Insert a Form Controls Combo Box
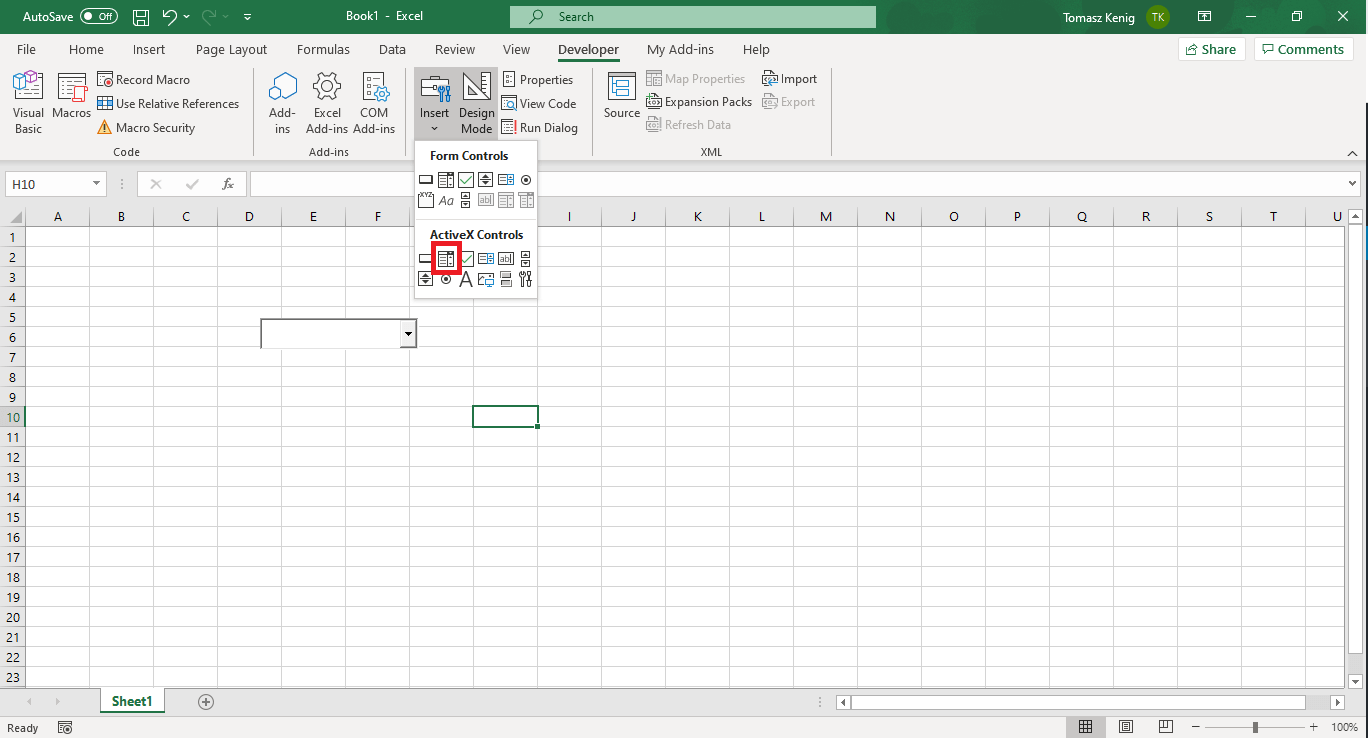 (x=446, y=180)
